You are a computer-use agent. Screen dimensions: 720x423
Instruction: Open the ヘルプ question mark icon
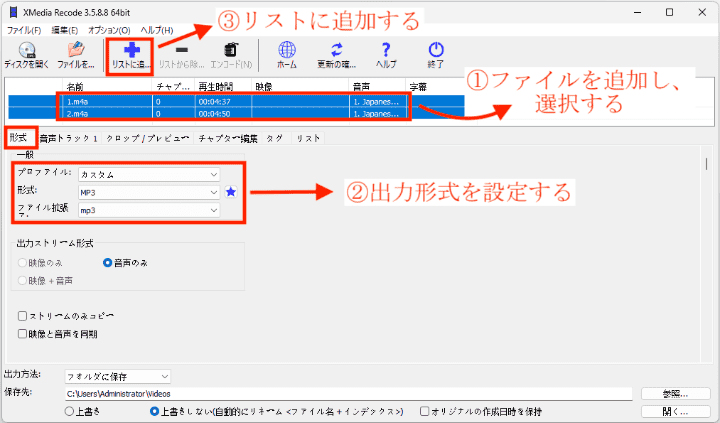pos(386,55)
